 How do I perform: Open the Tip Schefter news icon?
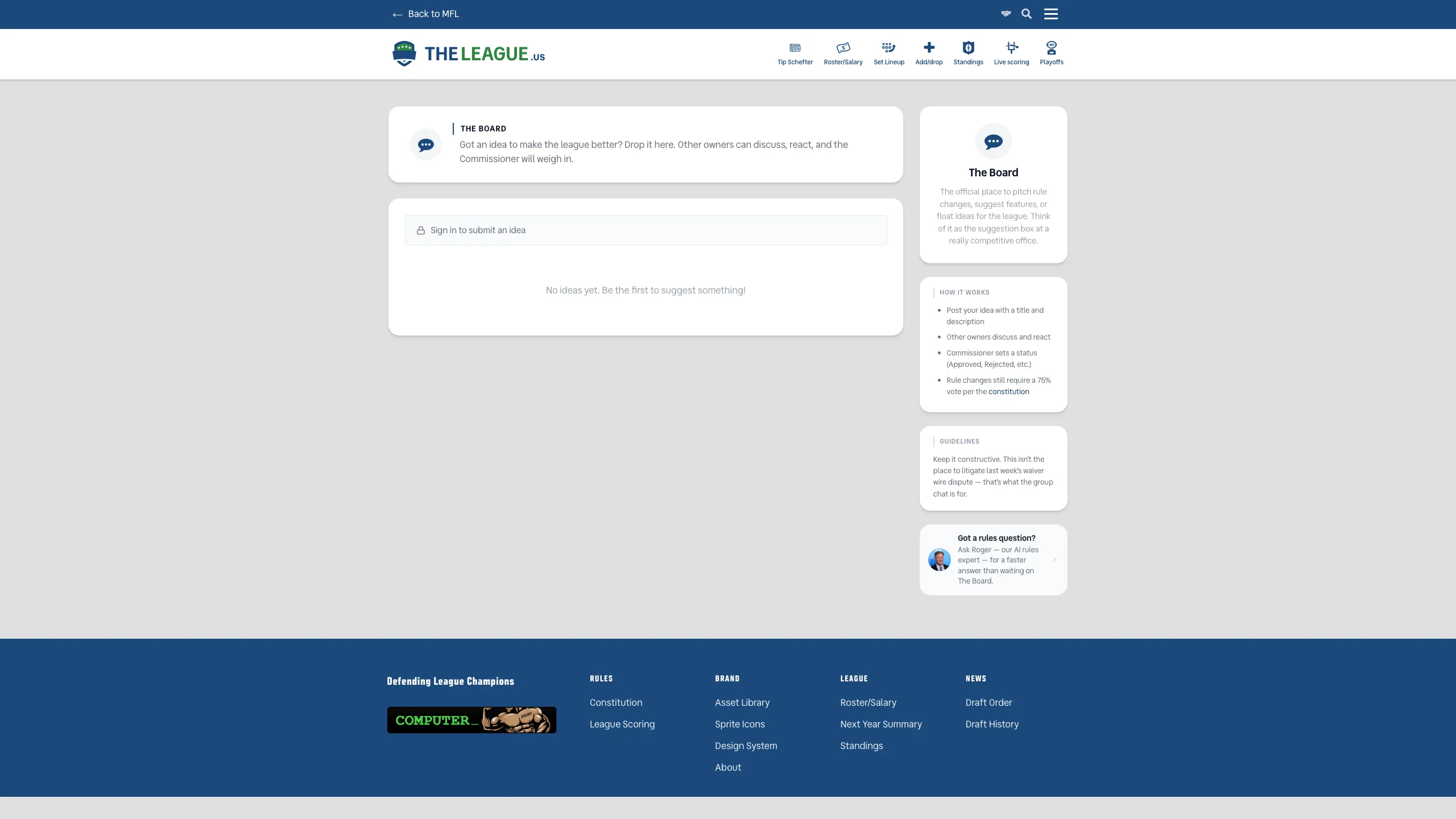795,48
